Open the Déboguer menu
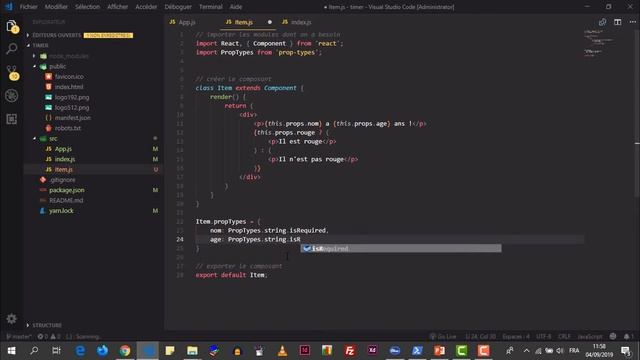 point(178,7)
